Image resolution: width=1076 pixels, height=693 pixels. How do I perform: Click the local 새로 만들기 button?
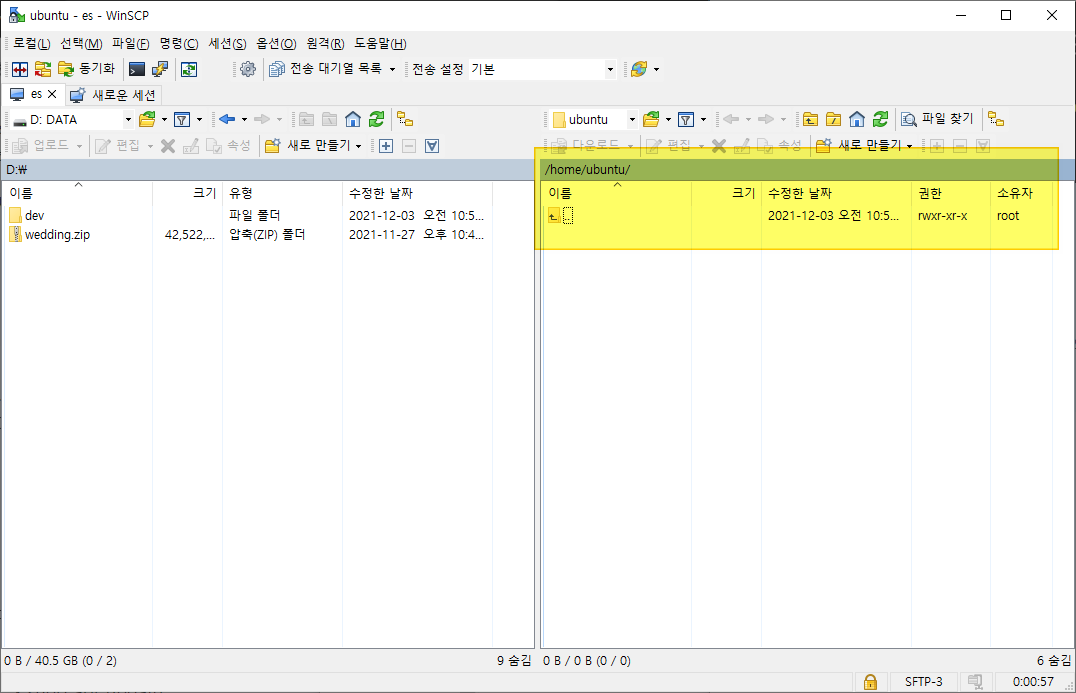(x=313, y=145)
